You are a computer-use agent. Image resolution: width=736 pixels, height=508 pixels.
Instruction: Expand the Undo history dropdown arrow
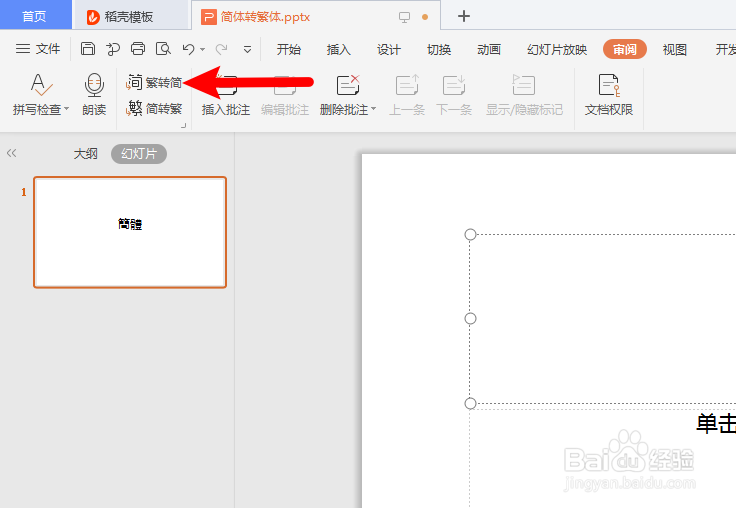202,49
